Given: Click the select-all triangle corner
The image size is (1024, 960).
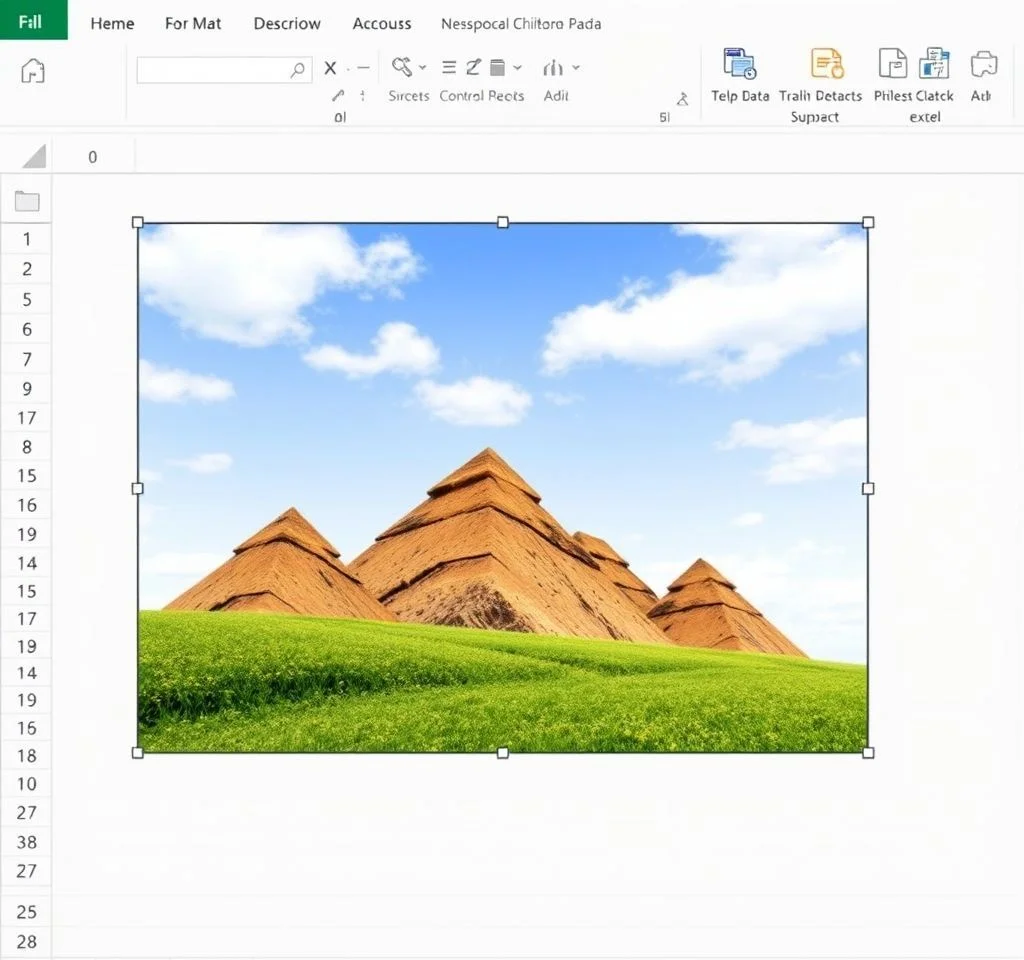Looking at the screenshot, I should 34,156.
